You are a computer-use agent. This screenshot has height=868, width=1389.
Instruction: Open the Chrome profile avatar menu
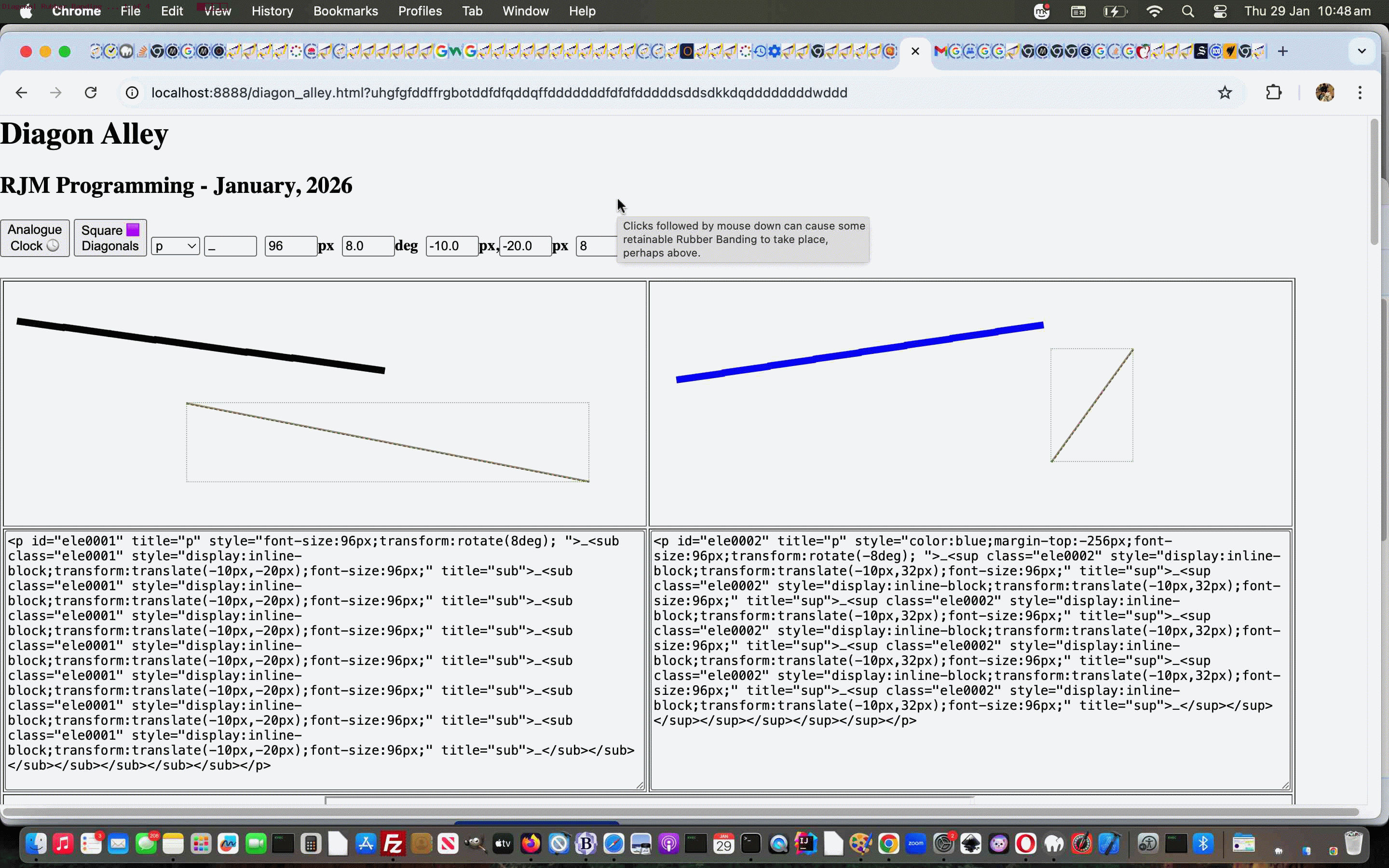1324,93
